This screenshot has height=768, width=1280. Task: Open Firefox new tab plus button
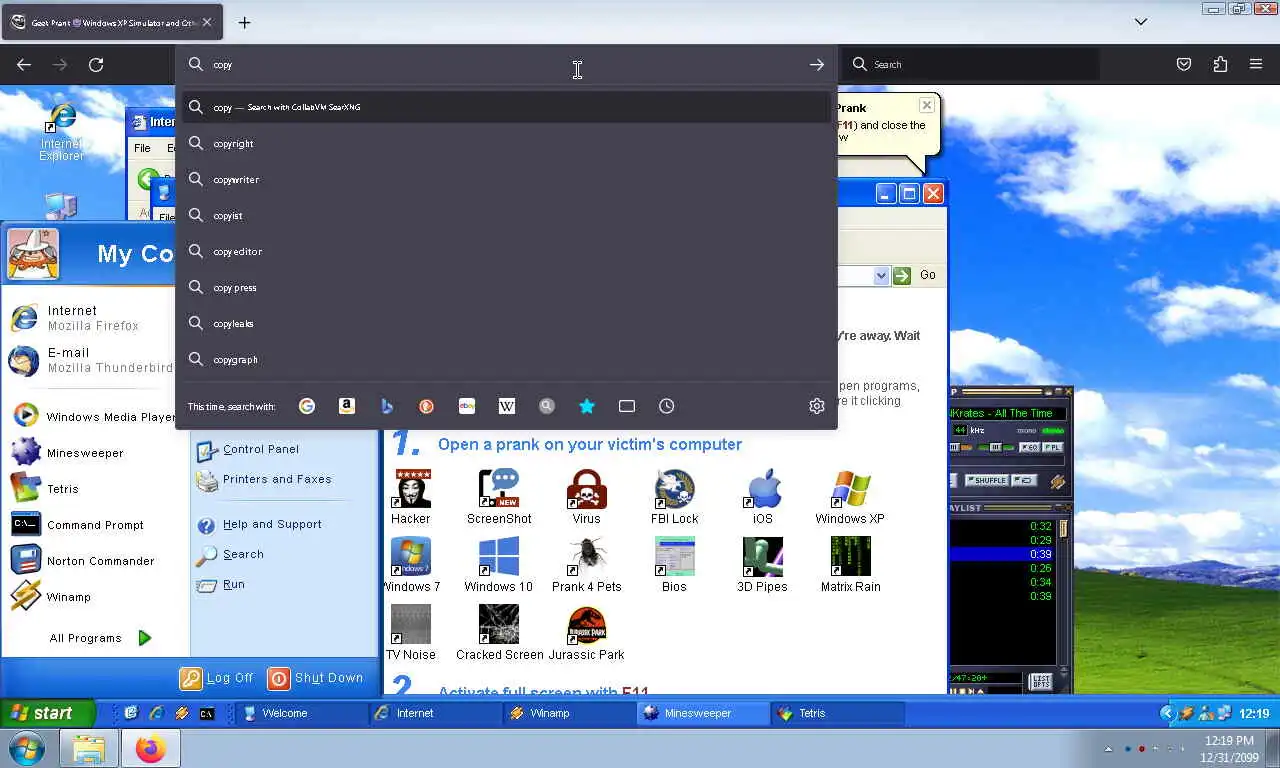click(244, 22)
